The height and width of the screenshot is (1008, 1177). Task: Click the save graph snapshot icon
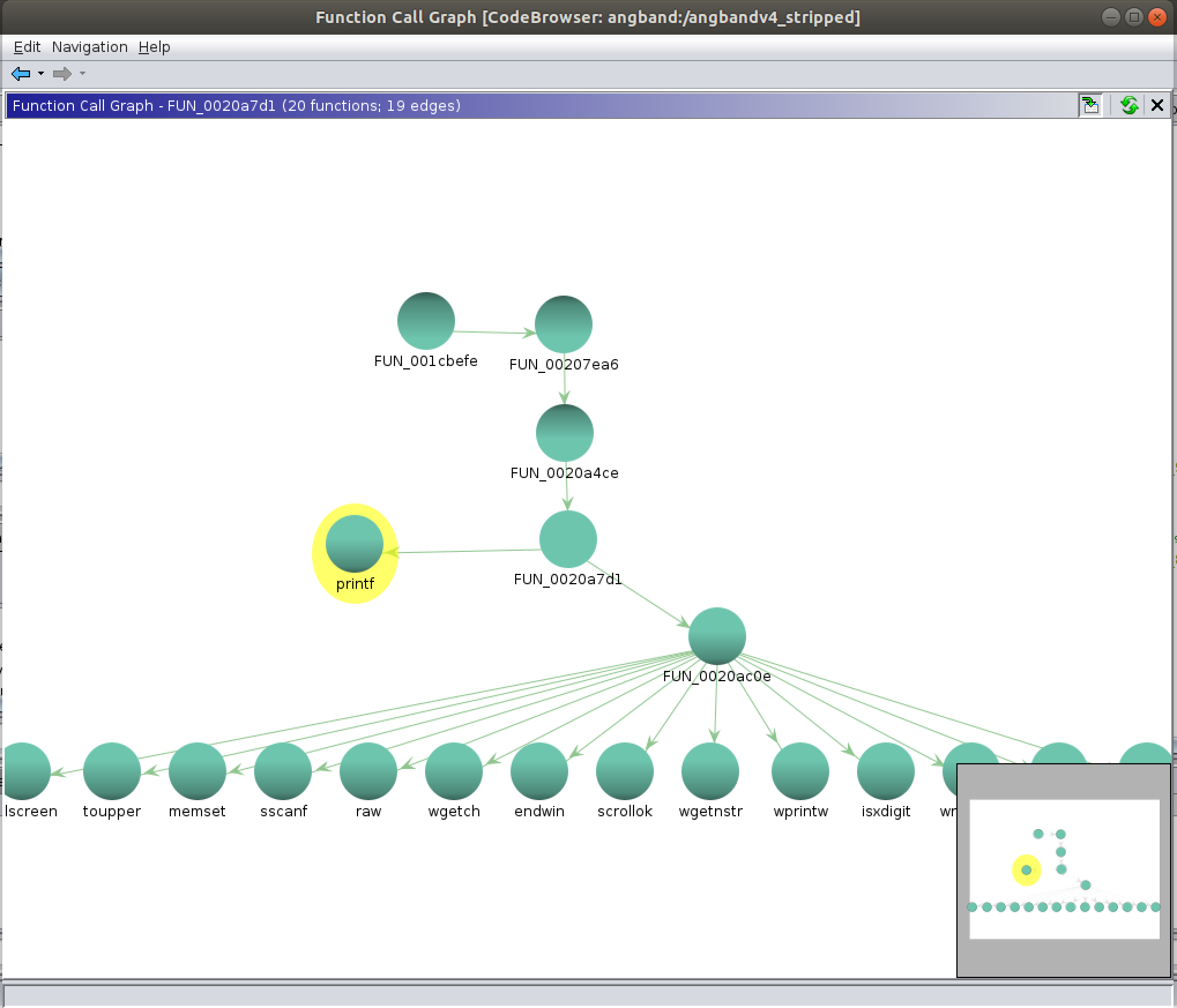tap(1090, 106)
